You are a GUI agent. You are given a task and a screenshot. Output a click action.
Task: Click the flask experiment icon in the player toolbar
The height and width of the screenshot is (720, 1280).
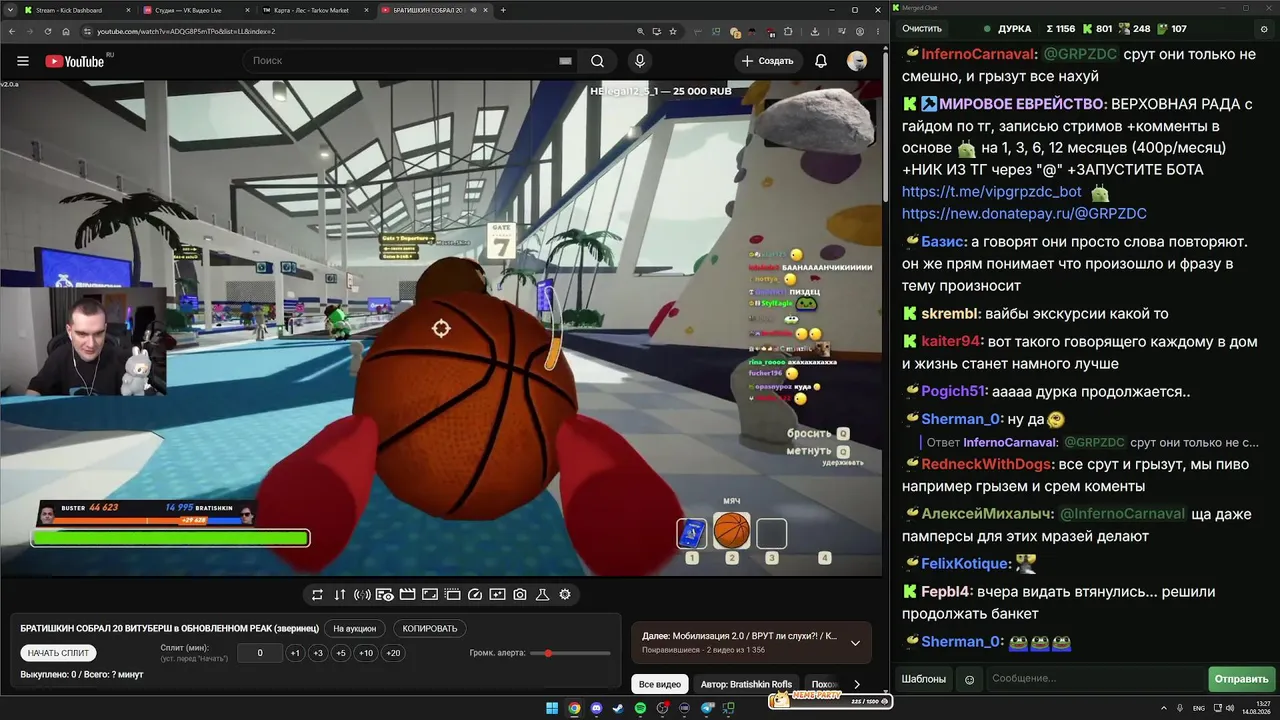[543, 594]
